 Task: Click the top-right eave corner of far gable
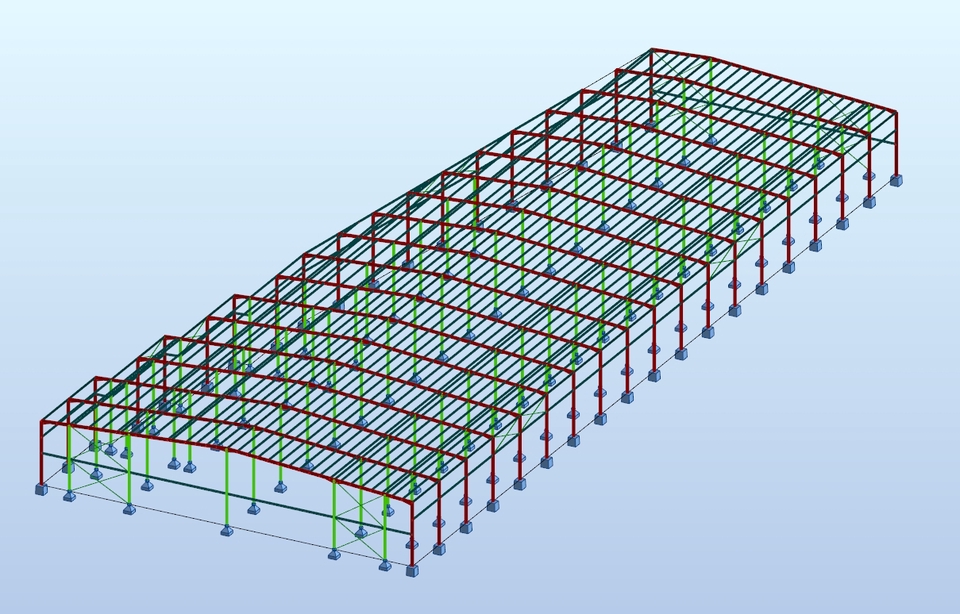897,109
